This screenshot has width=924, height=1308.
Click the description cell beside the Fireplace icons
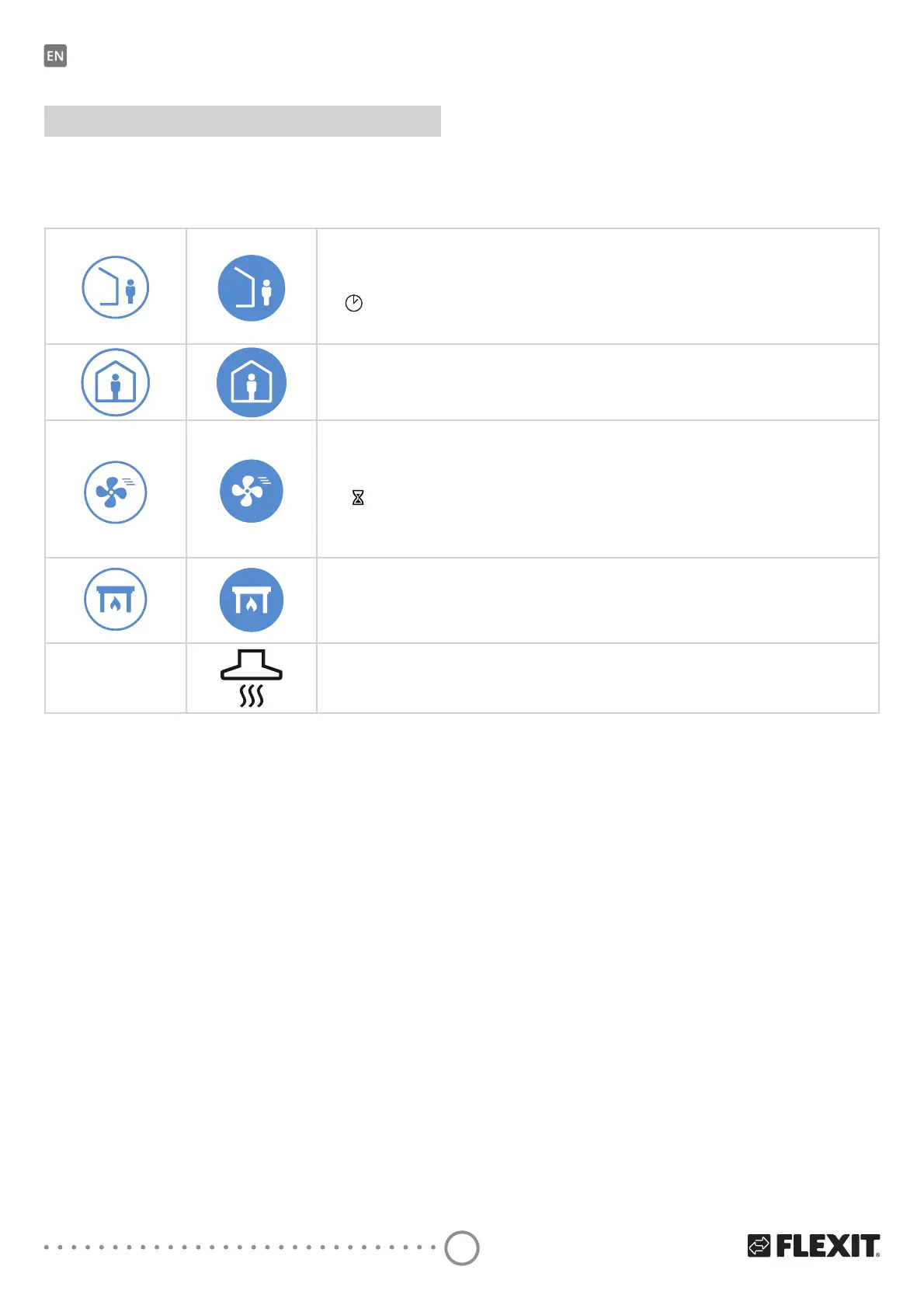(598, 600)
